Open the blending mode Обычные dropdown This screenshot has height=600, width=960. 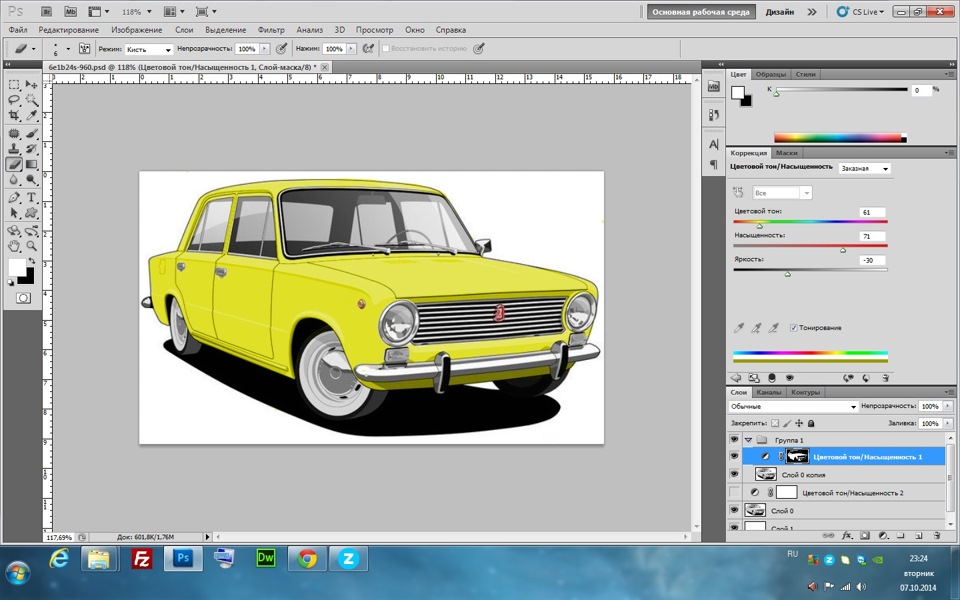[x=793, y=407]
